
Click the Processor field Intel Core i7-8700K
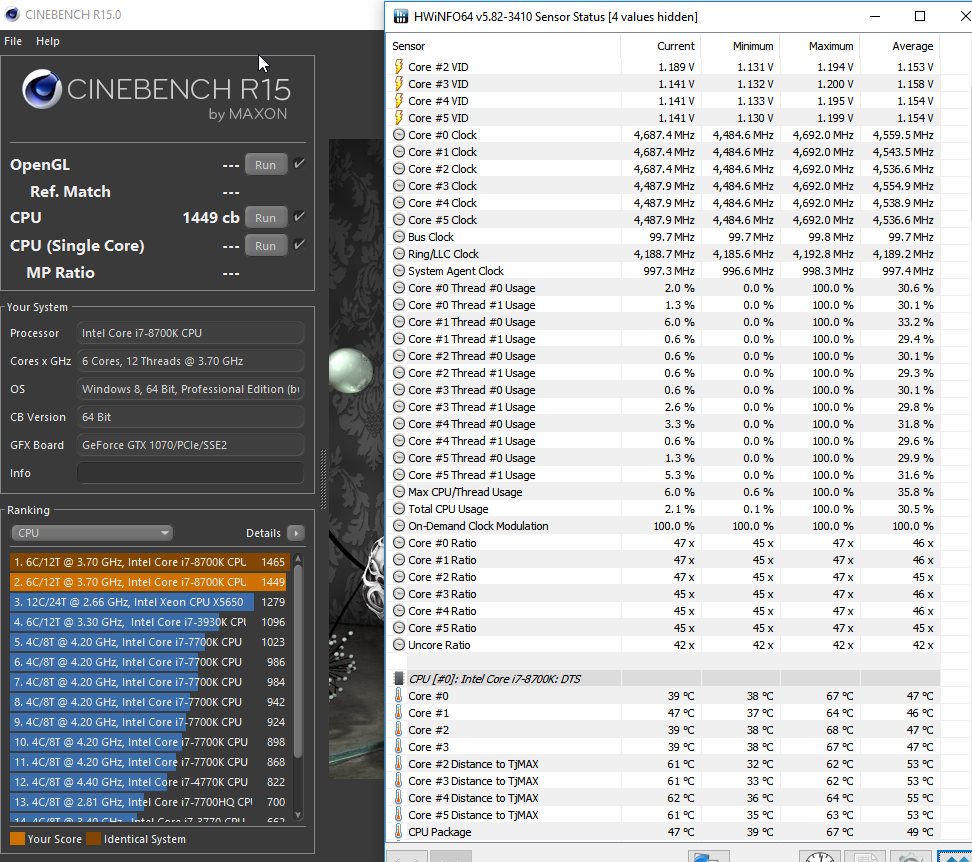point(190,333)
